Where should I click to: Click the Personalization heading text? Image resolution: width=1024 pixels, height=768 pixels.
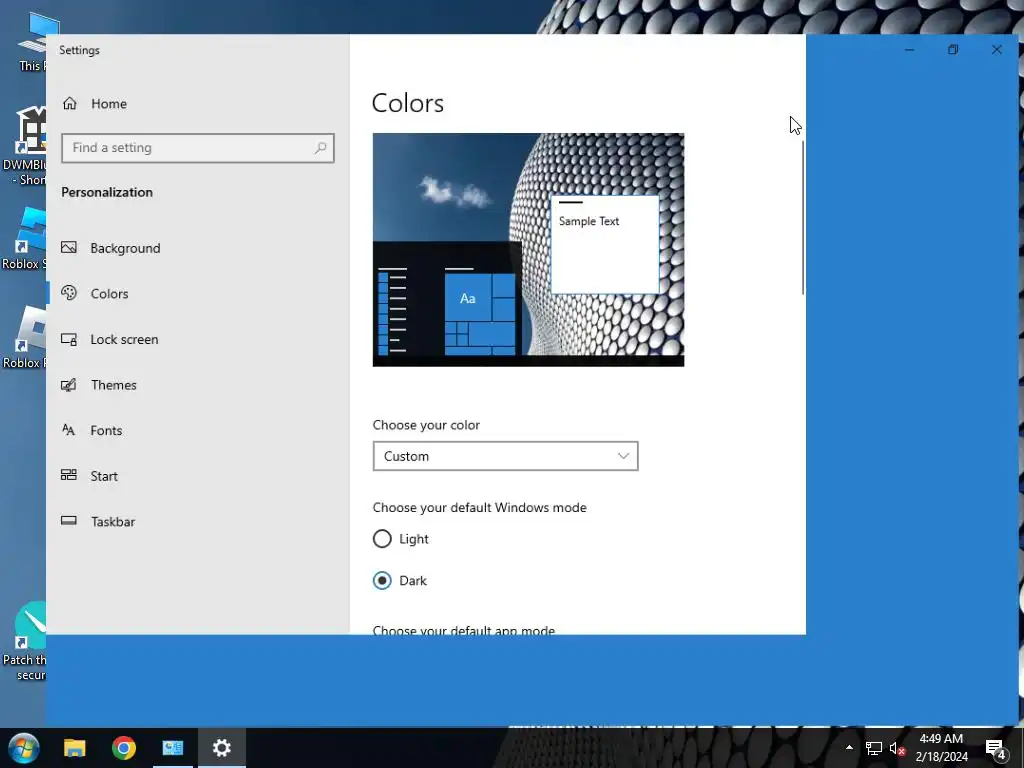coord(107,193)
